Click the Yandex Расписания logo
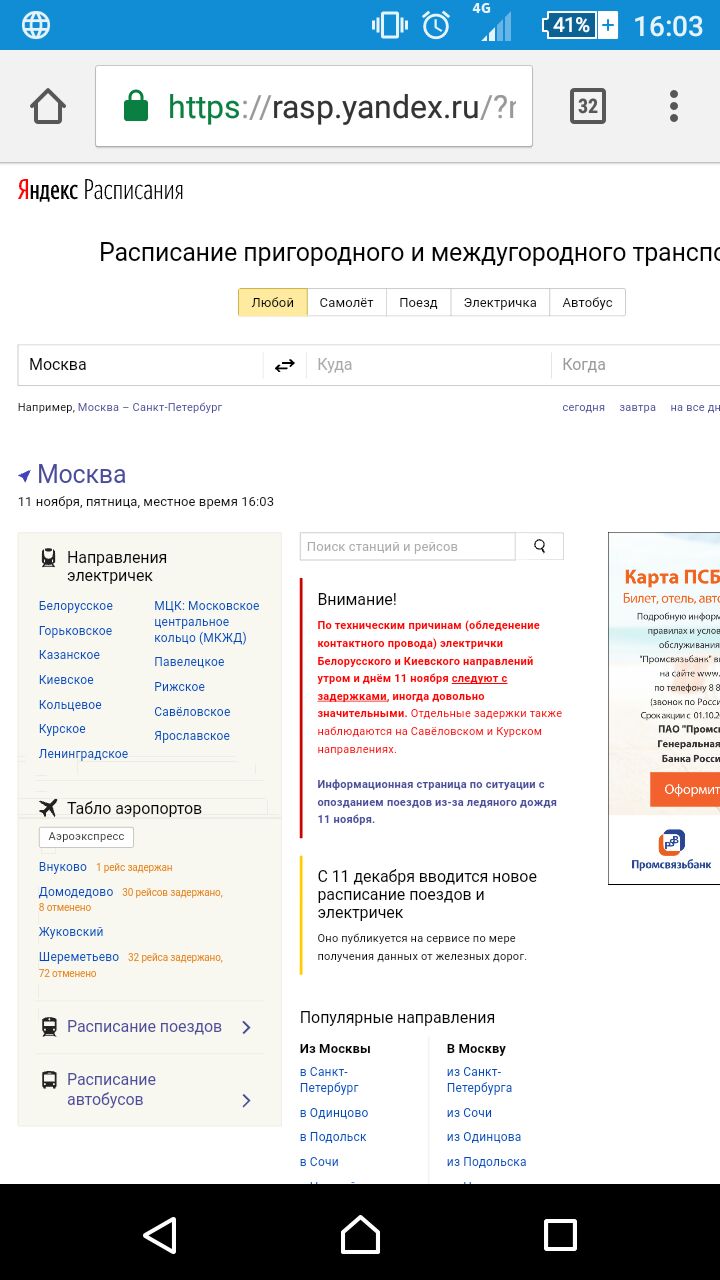The width and height of the screenshot is (720, 1280). point(101,190)
